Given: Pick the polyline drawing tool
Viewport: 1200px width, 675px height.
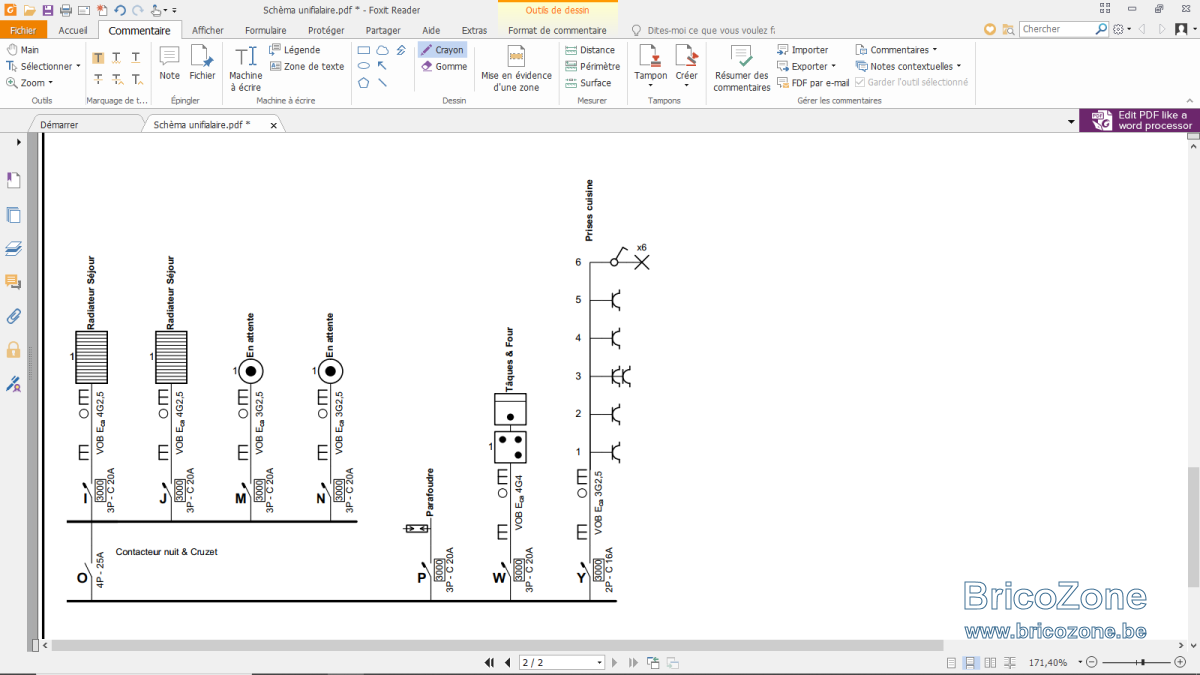Looking at the screenshot, I should pyautogui.click(x=400, y=50).
